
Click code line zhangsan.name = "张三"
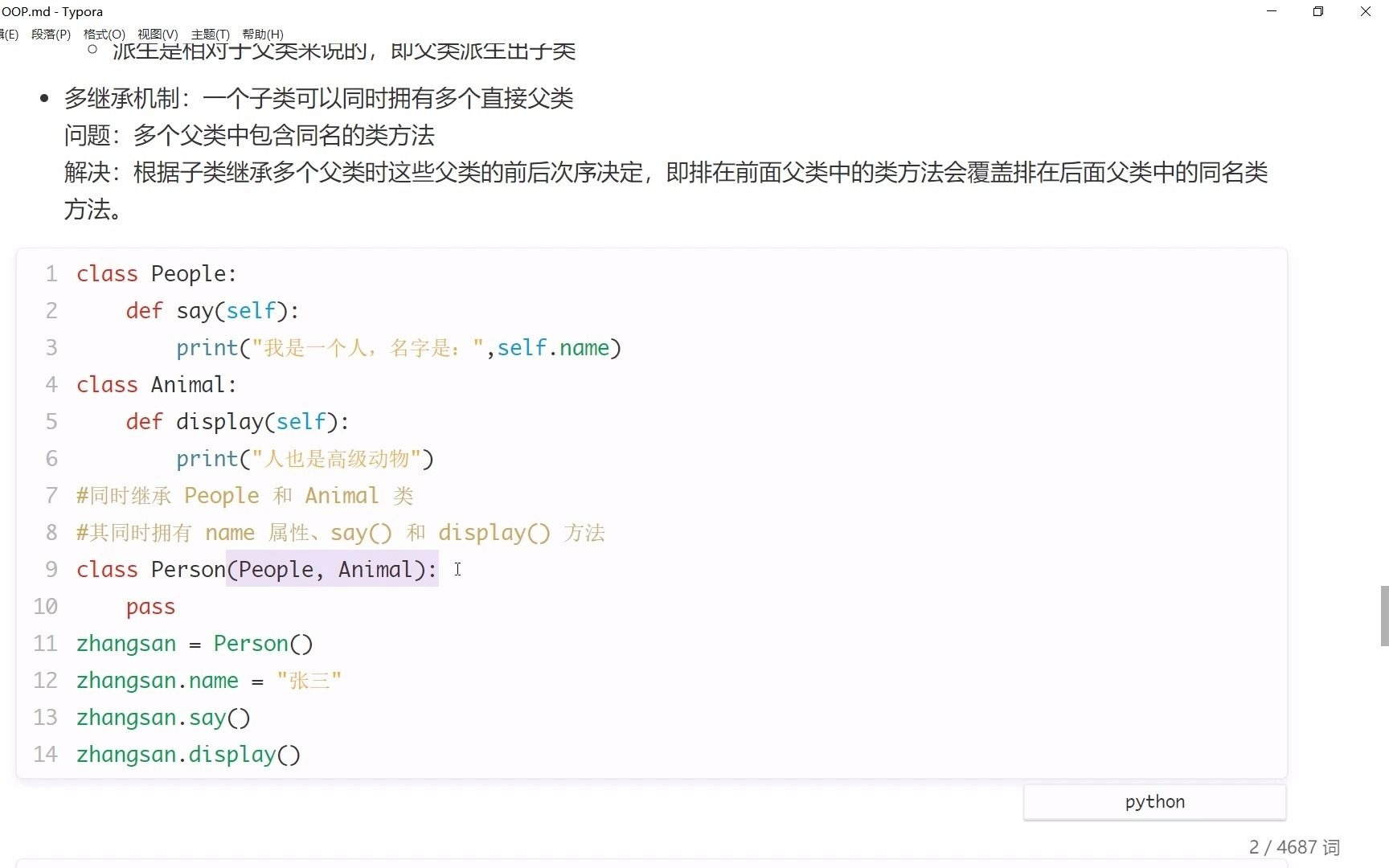point(209,681)
